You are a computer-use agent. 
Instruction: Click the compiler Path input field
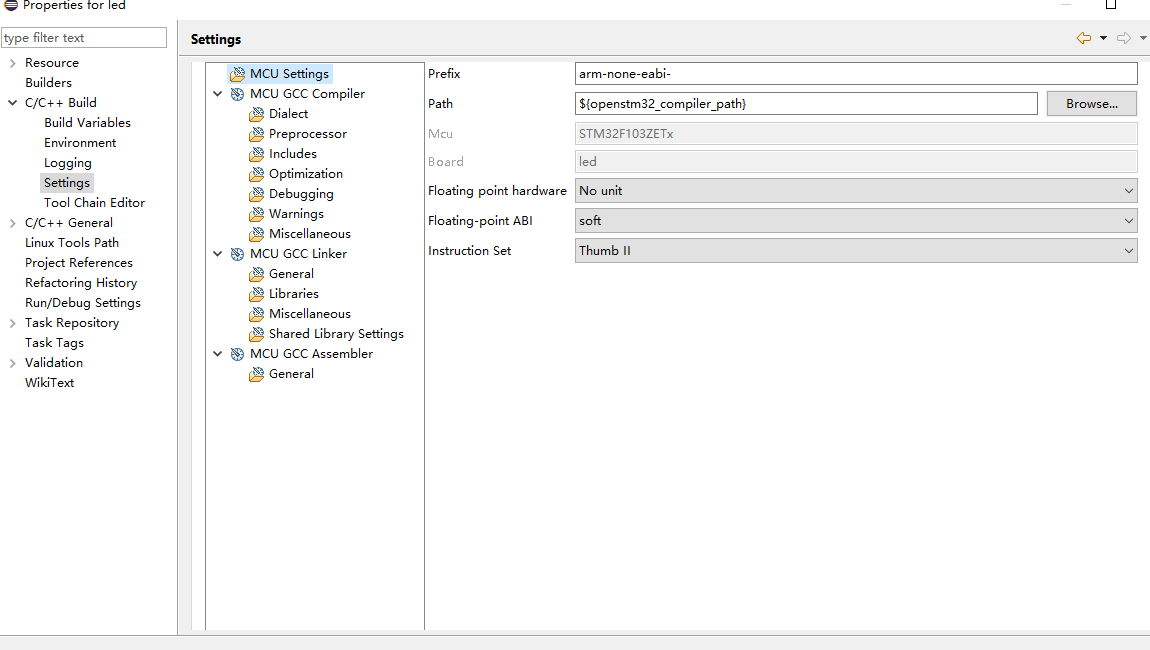tap(806, 103)
